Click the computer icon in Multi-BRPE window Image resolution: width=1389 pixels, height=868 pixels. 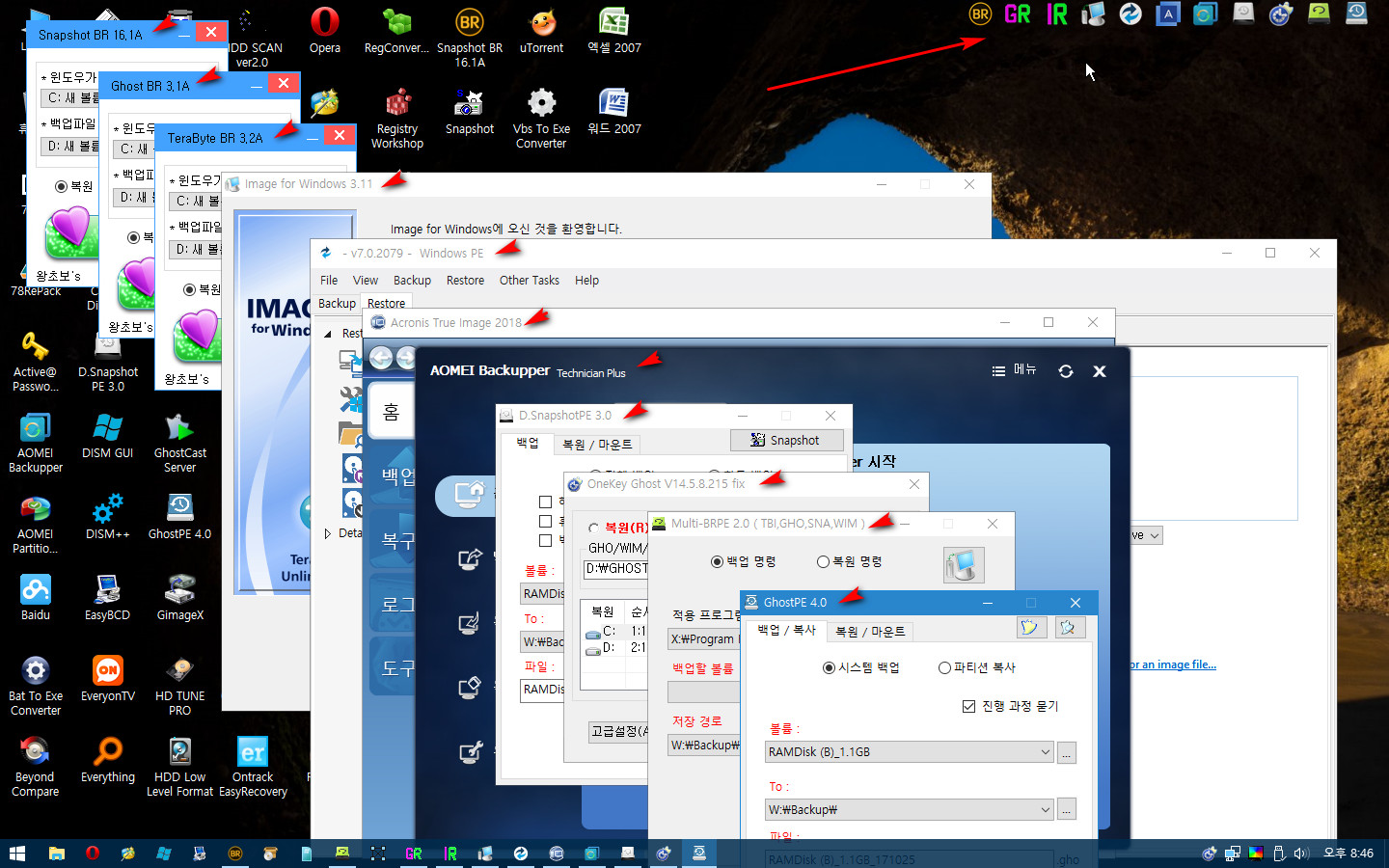point(963,565)
